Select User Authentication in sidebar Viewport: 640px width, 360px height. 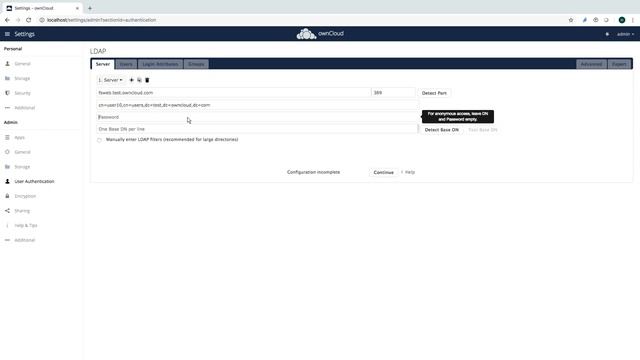point(34,181)
